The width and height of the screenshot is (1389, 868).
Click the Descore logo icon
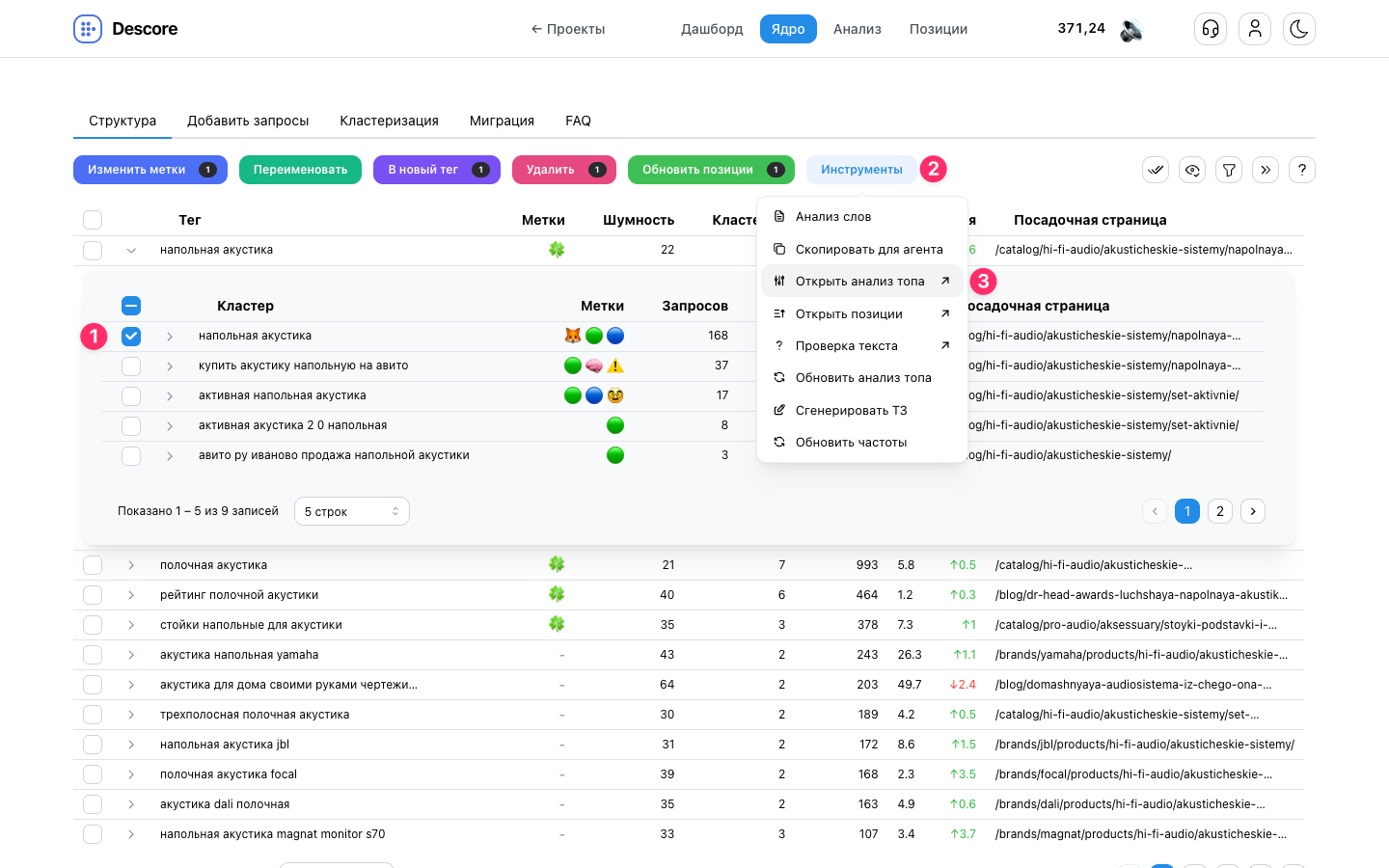88,29
